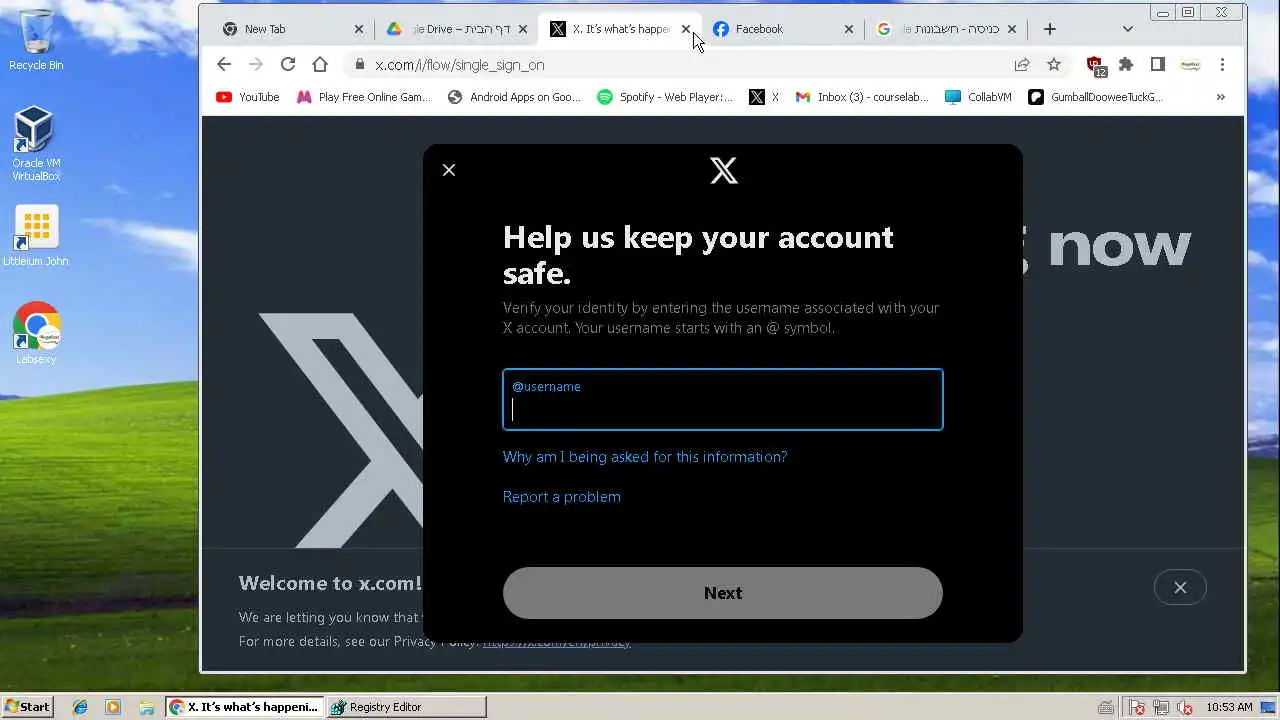Click the taskbar clock
The image size is (1280, 720).
(x=1229, y=707)
